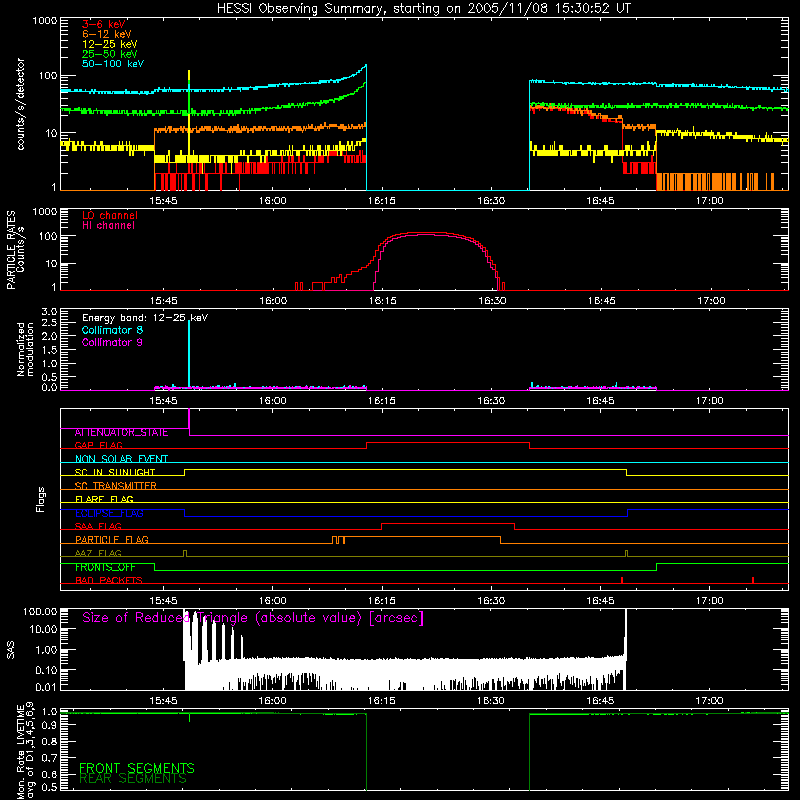800x800 pixels.
Task: Click the NON_SOLAR_EVENT flag label
Action: (121, 459)
